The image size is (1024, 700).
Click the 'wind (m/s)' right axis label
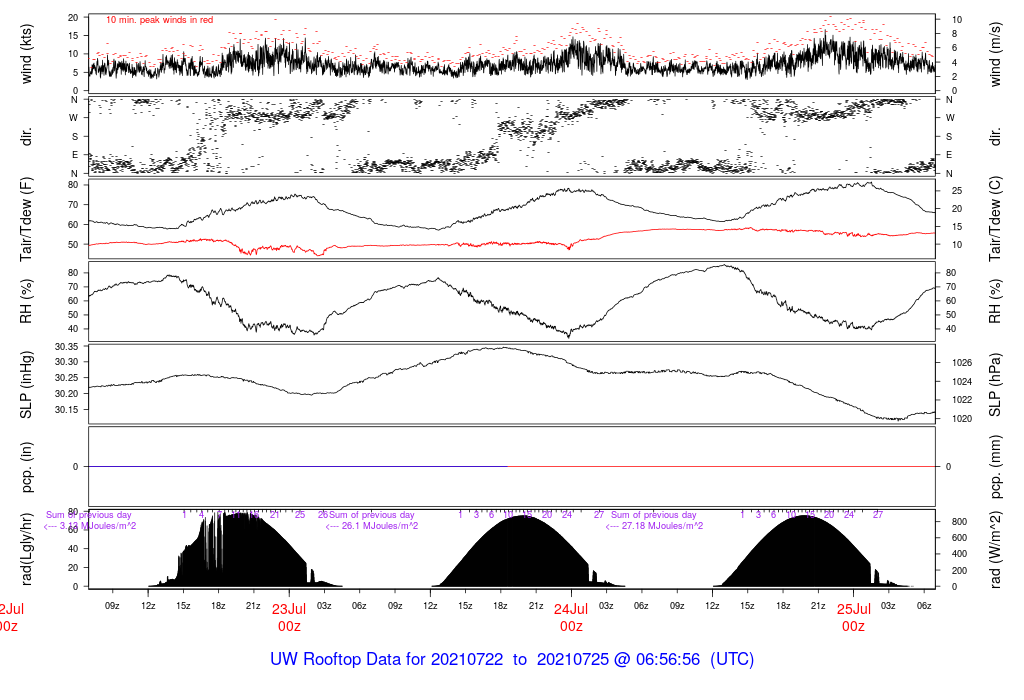point(995,54)
